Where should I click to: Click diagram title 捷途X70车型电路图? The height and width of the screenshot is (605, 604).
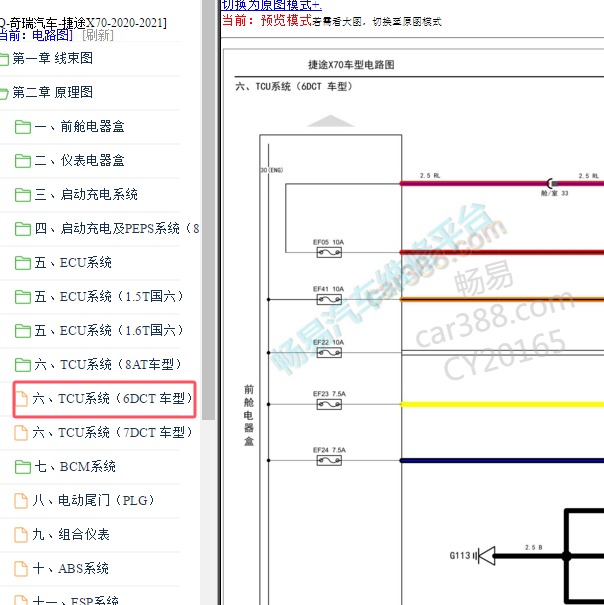click(351, 65)
